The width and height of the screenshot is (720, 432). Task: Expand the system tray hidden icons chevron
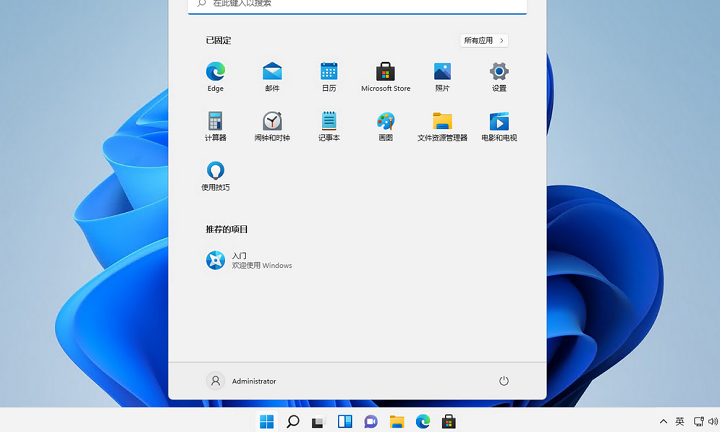(662, 422)
